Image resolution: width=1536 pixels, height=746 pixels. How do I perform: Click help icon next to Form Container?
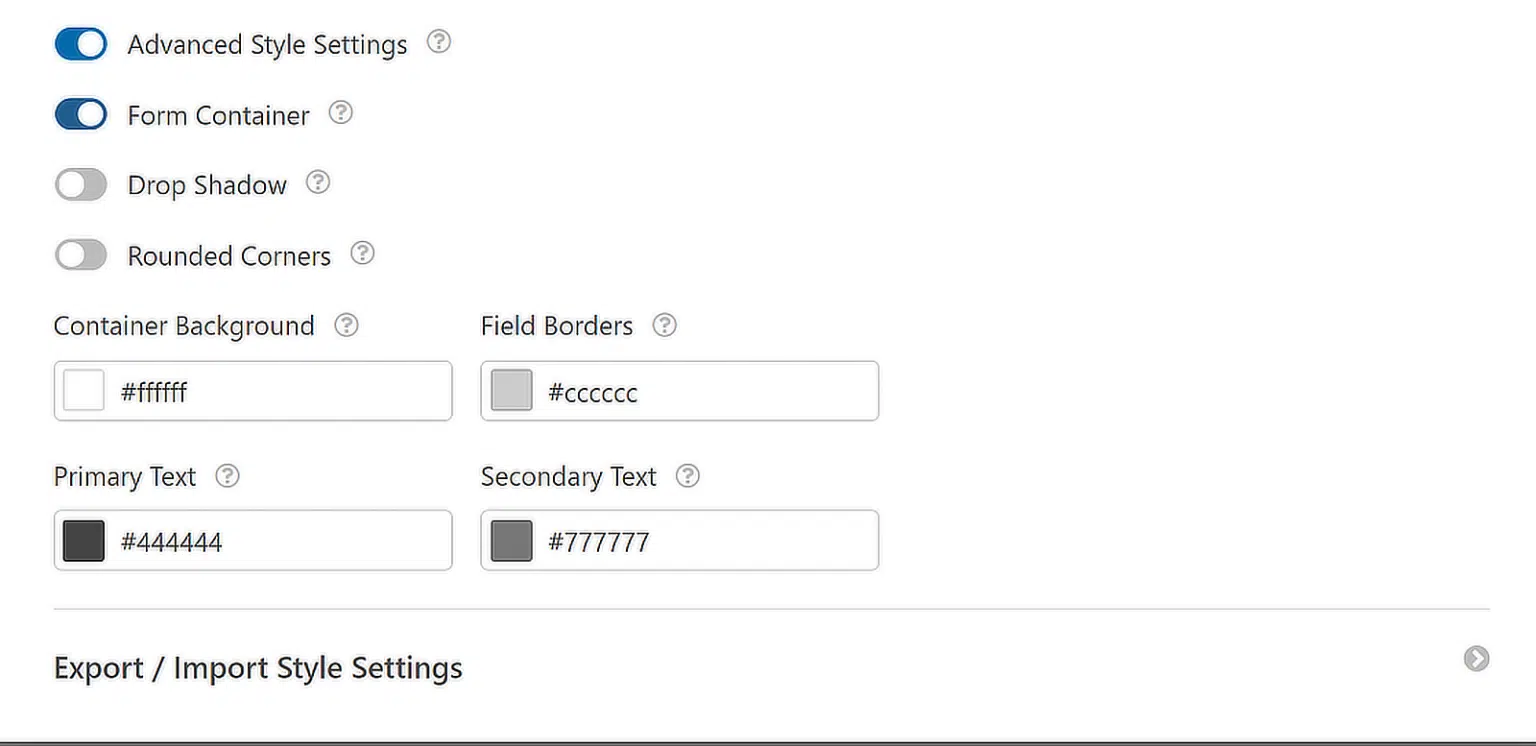(341, 113)
